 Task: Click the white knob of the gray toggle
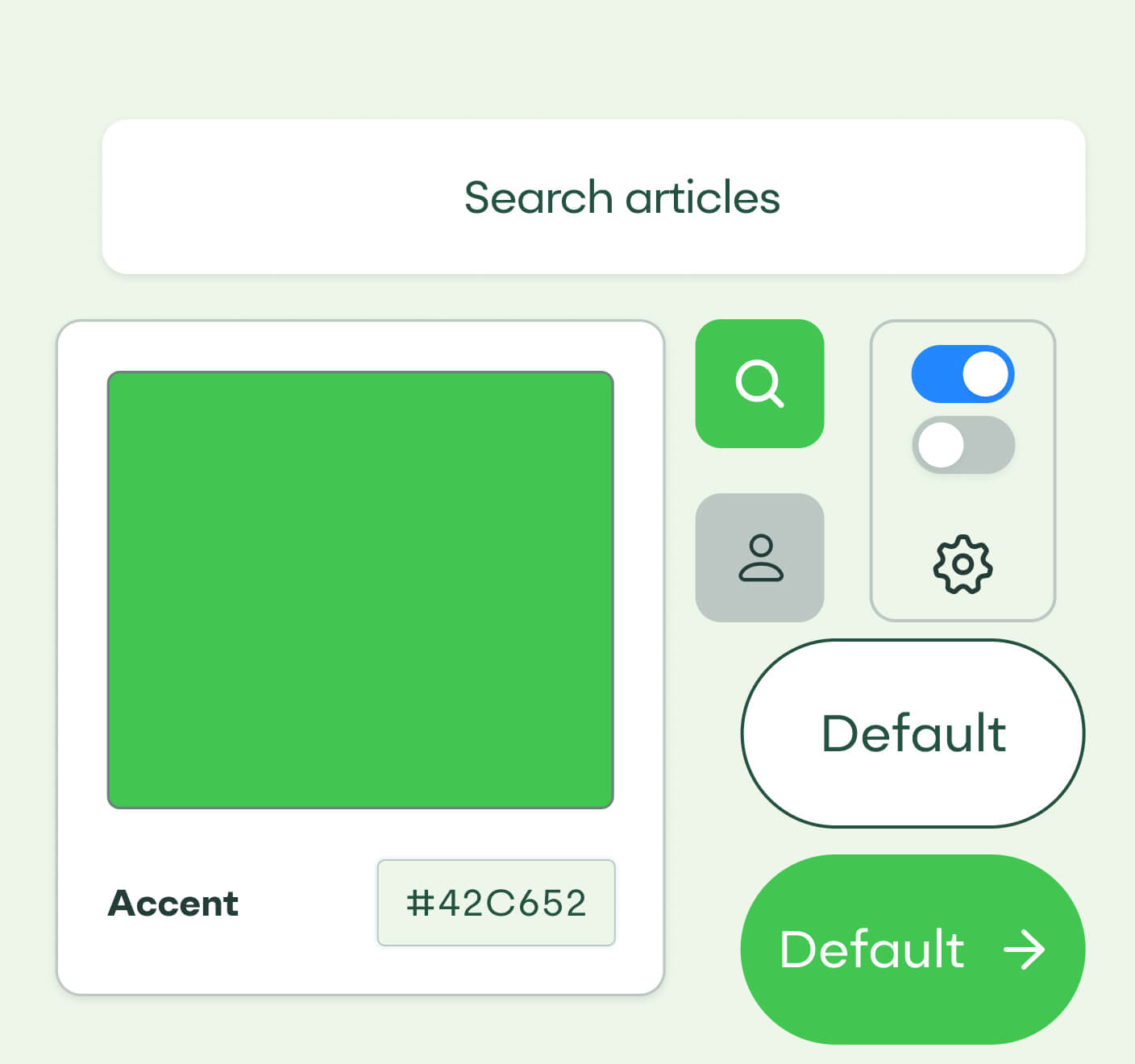[x=941, y=445]
